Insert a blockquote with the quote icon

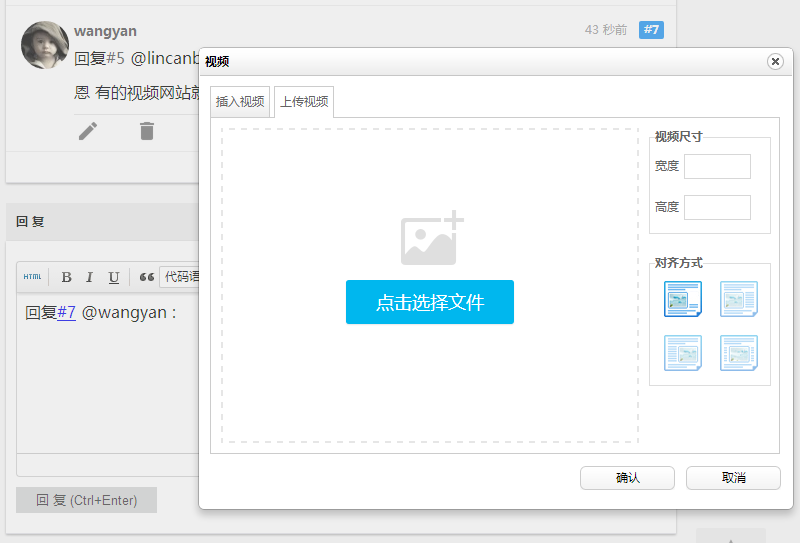[x=147, y=277]
